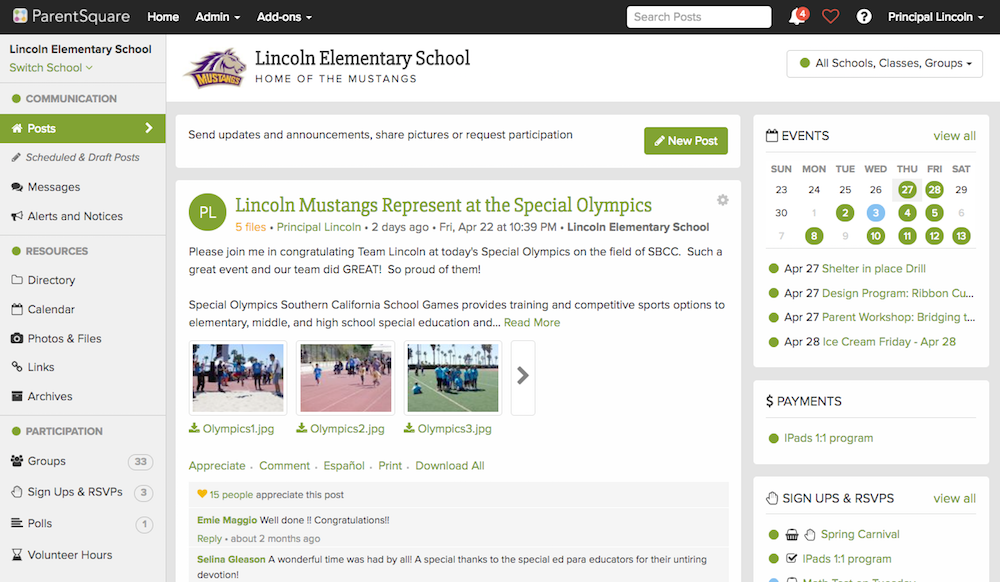Print the post

tap(390, 466)
